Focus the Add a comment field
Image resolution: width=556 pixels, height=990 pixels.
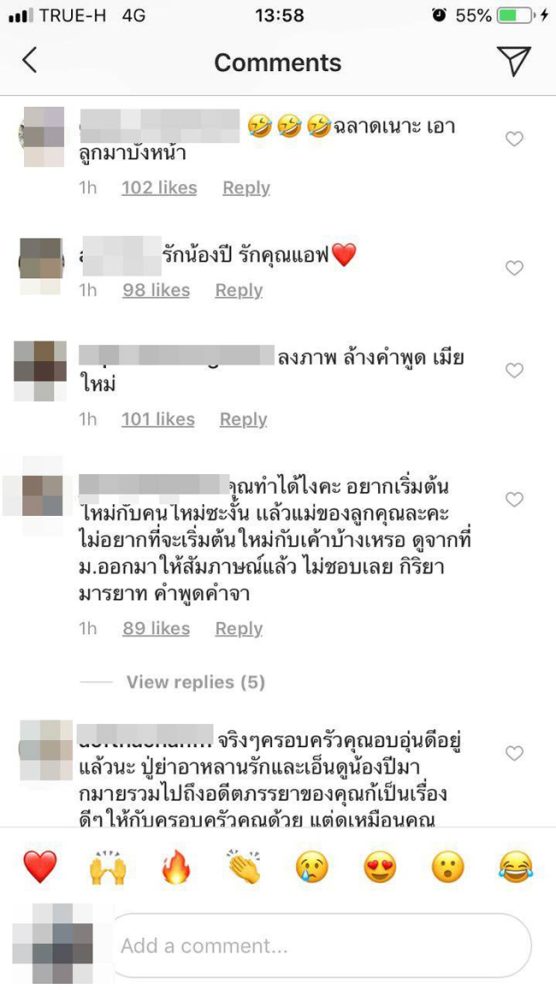(321, 945)
